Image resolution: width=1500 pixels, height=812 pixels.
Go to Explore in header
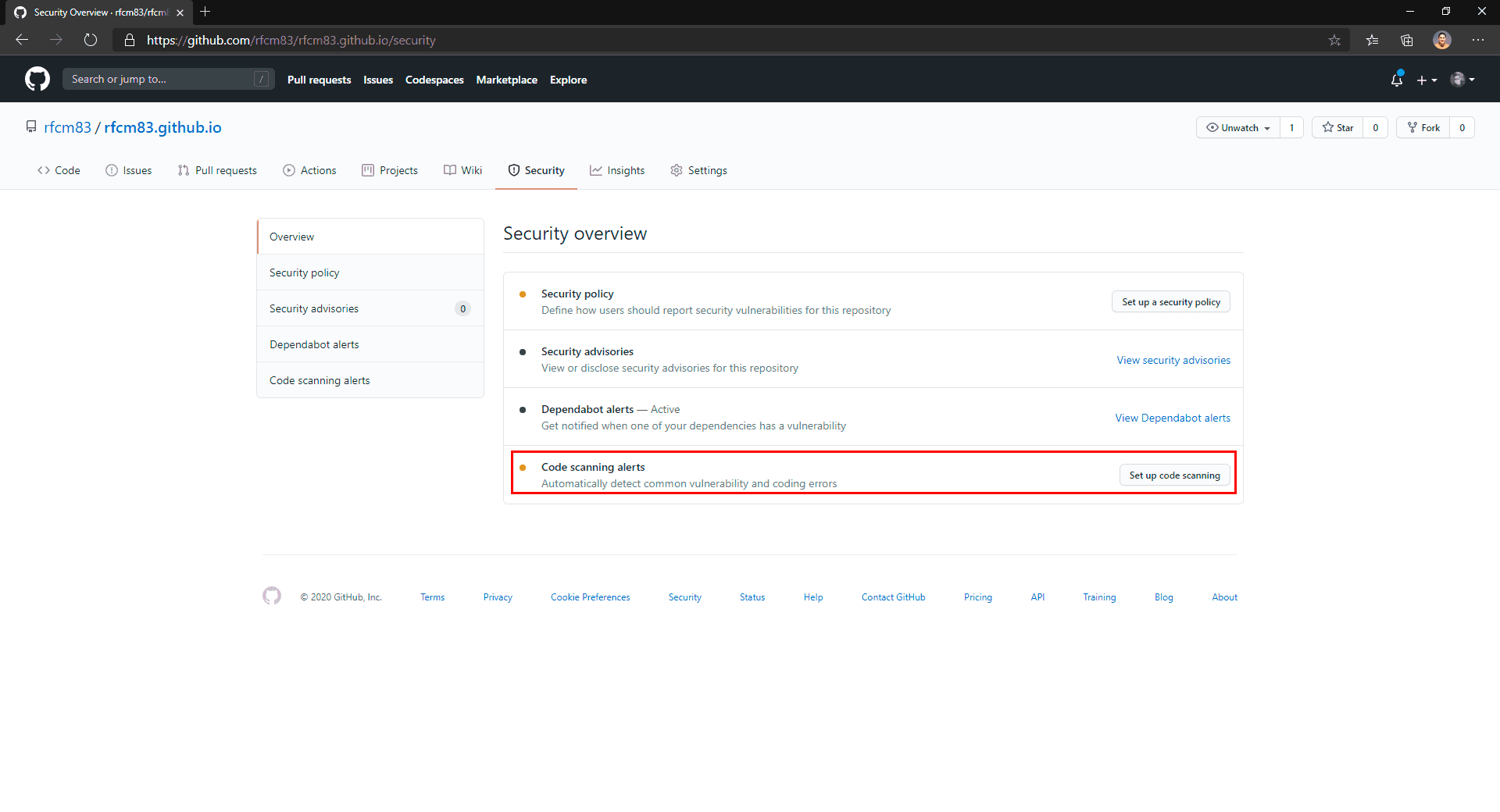[x=568, y=80]
